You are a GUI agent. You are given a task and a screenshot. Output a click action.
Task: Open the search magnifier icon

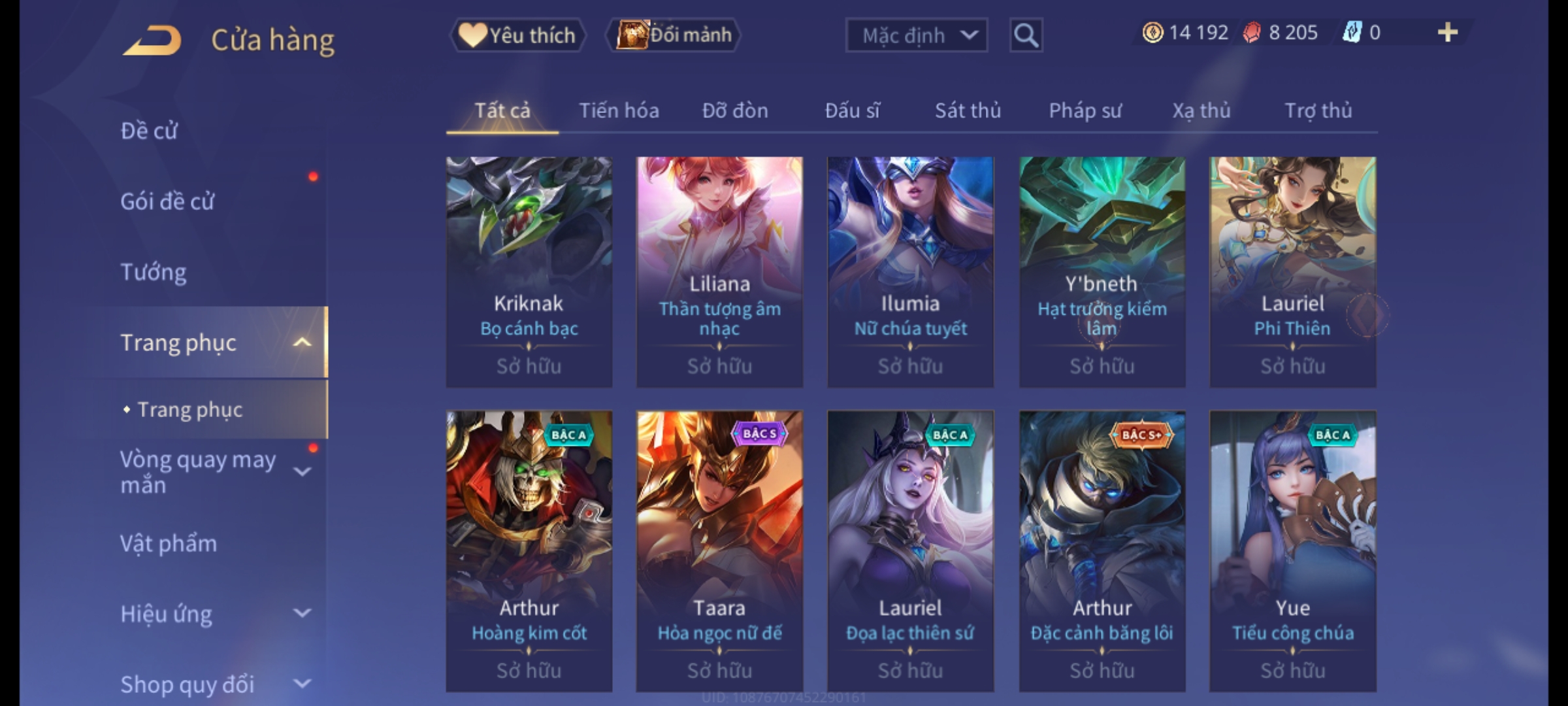coord(1026,35)
